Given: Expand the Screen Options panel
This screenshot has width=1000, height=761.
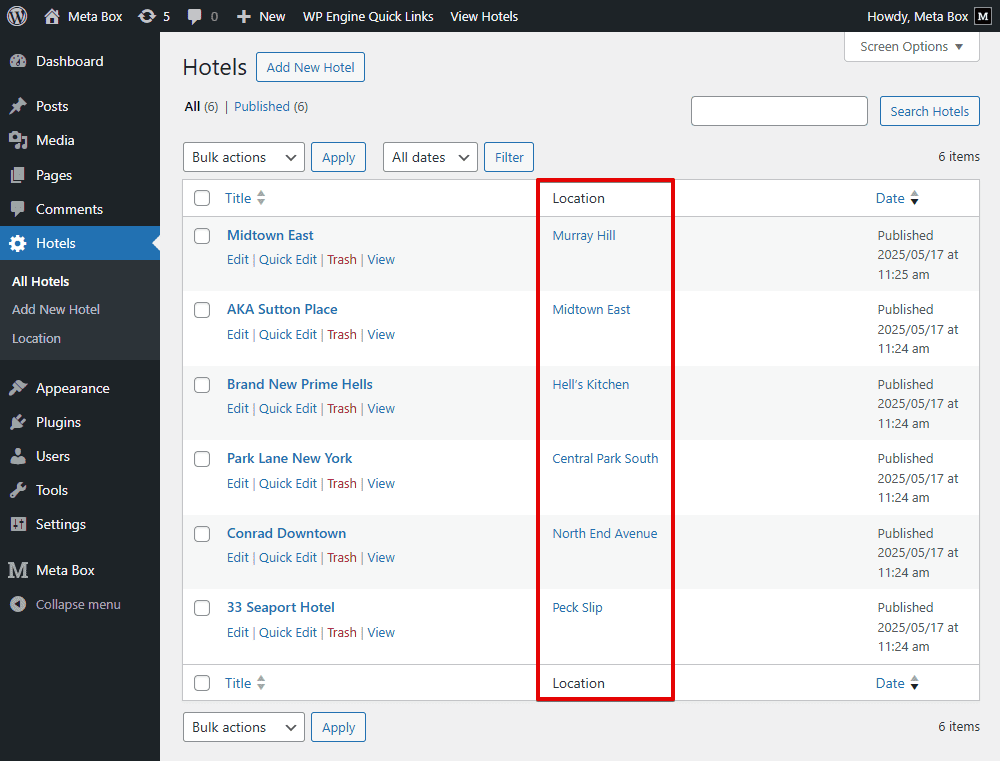Looking at the screenshot, I should coord(911,46).
